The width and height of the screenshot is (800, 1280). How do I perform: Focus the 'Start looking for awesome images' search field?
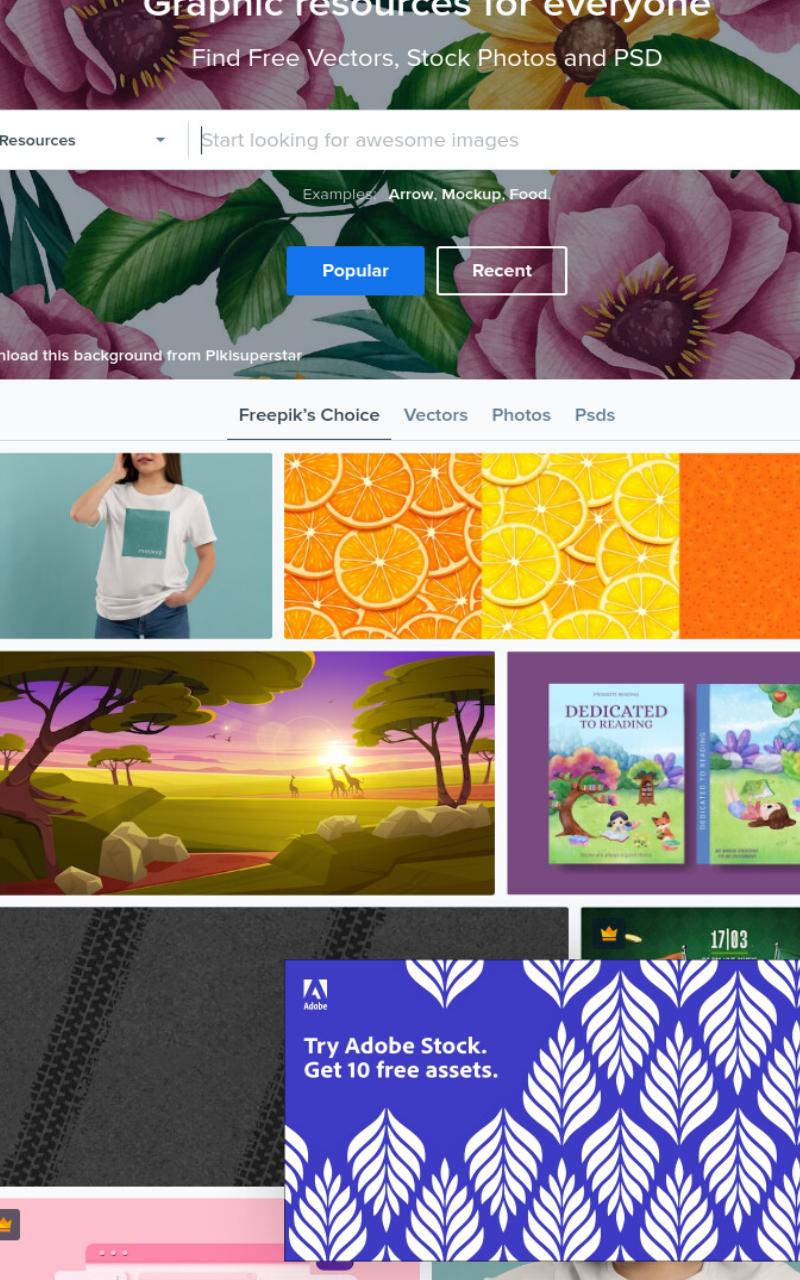(495, 140)
